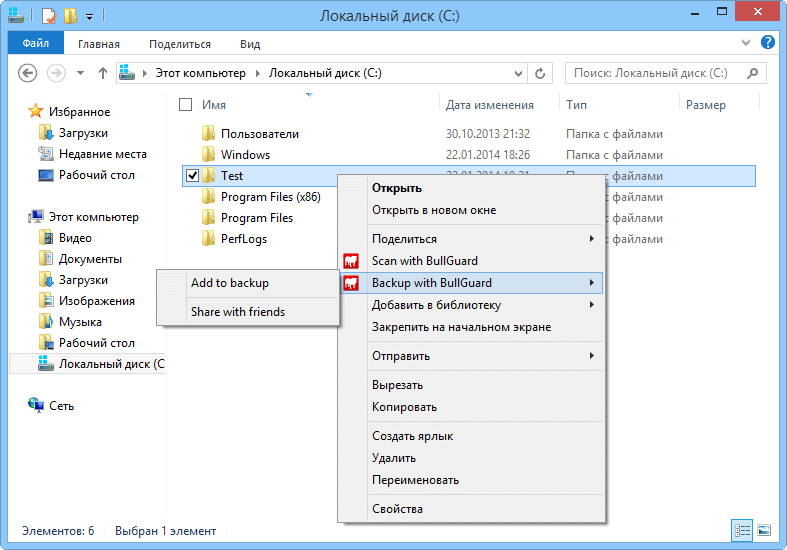Open recent locations dropdown arrow
Screen dimensions: 787x550
pyautogui.click(x=80, y=73)
